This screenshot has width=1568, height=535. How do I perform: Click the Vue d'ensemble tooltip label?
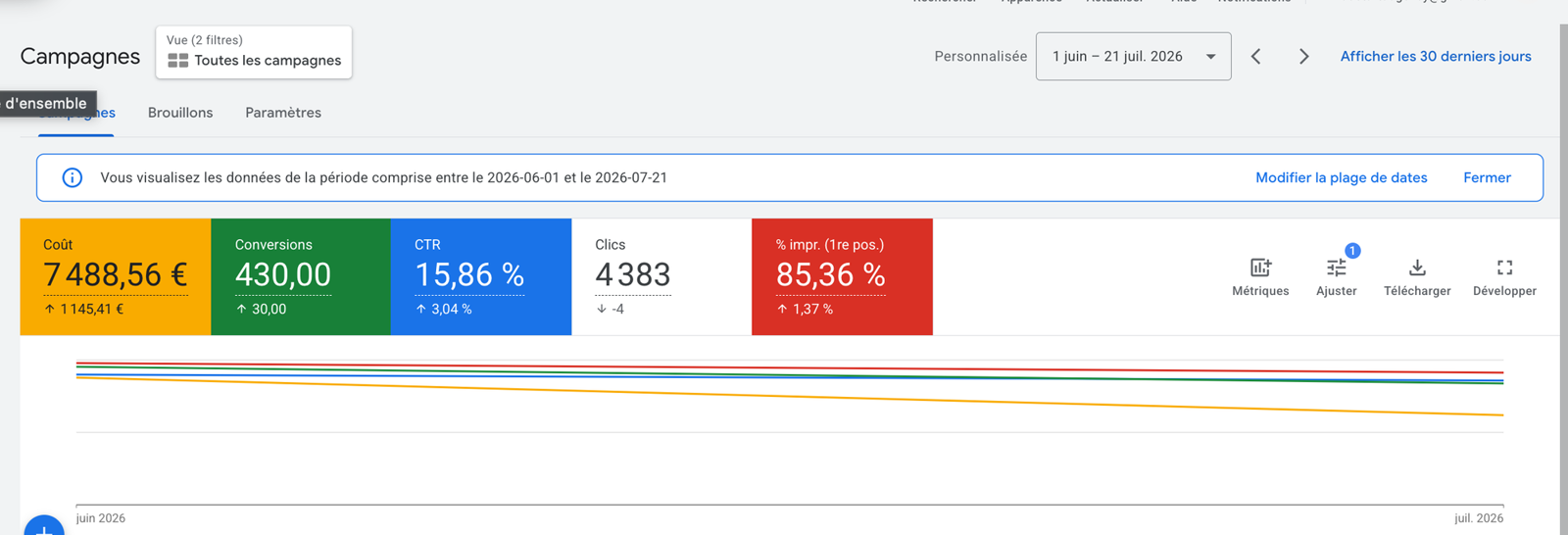47,103
